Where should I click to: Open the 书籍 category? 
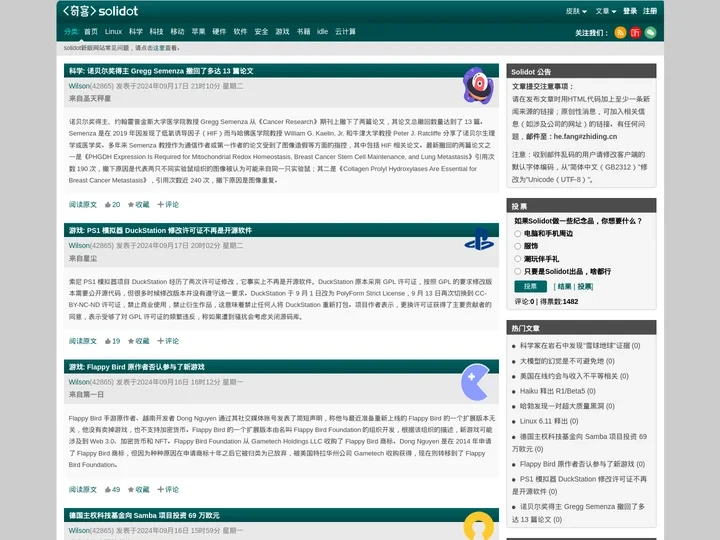304,32
